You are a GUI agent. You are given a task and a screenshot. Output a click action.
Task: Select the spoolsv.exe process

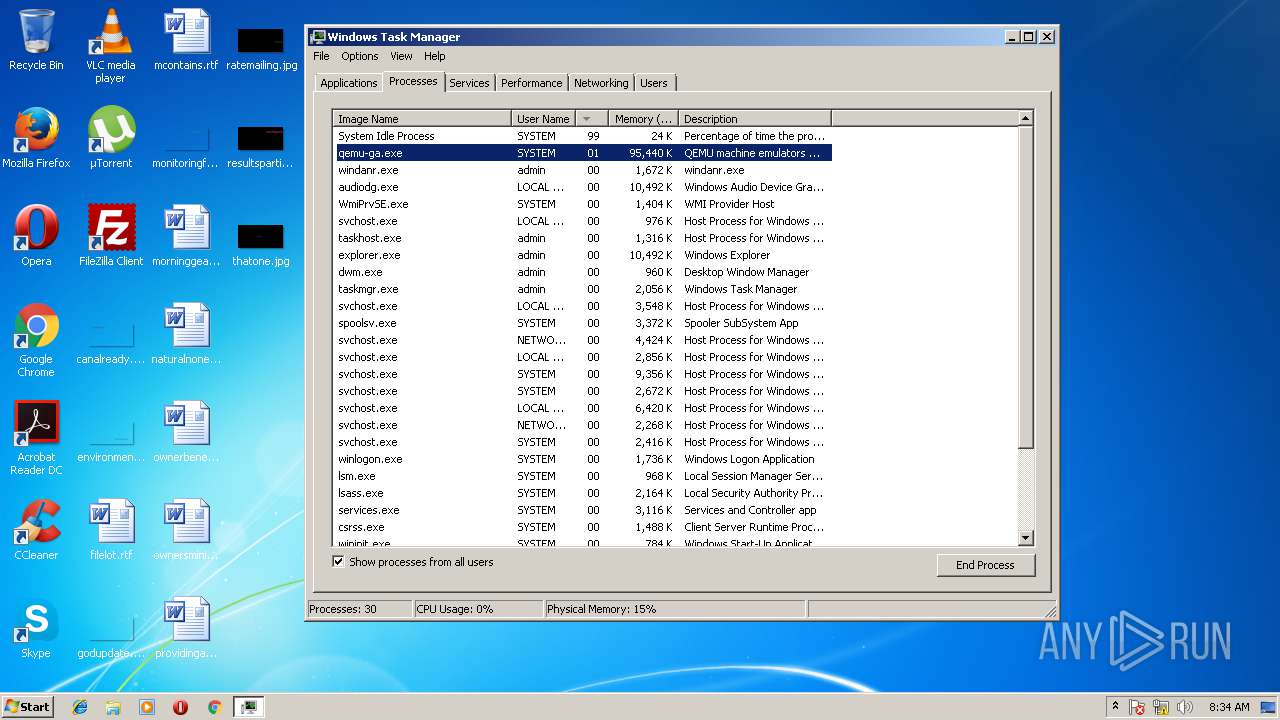[x=582, y=323]
